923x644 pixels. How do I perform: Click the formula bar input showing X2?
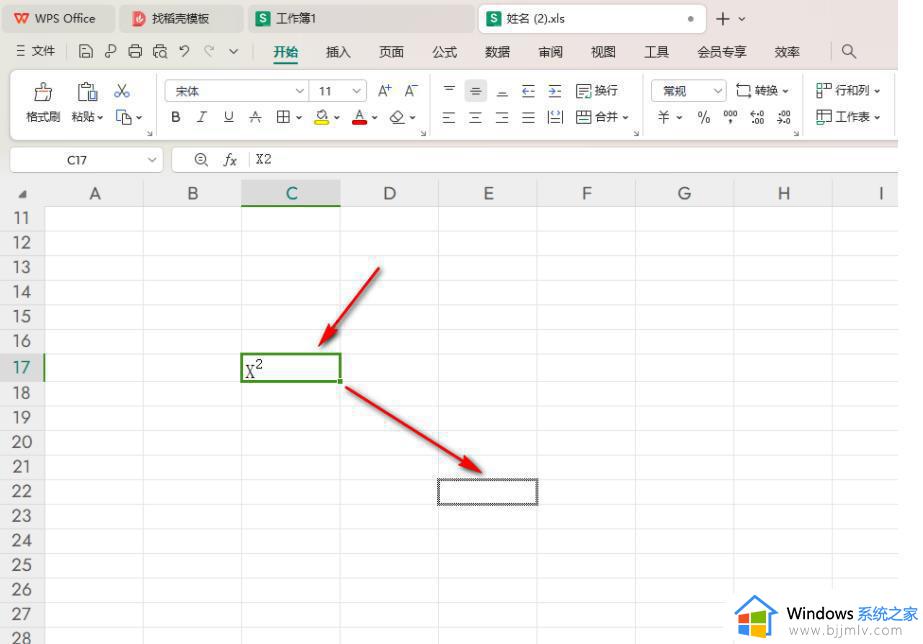[574, 160]
